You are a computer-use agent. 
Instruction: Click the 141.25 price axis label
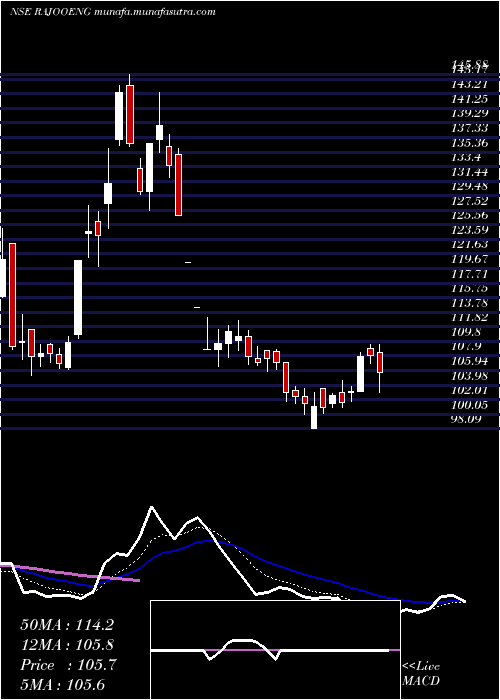click(x=469, y=99)
